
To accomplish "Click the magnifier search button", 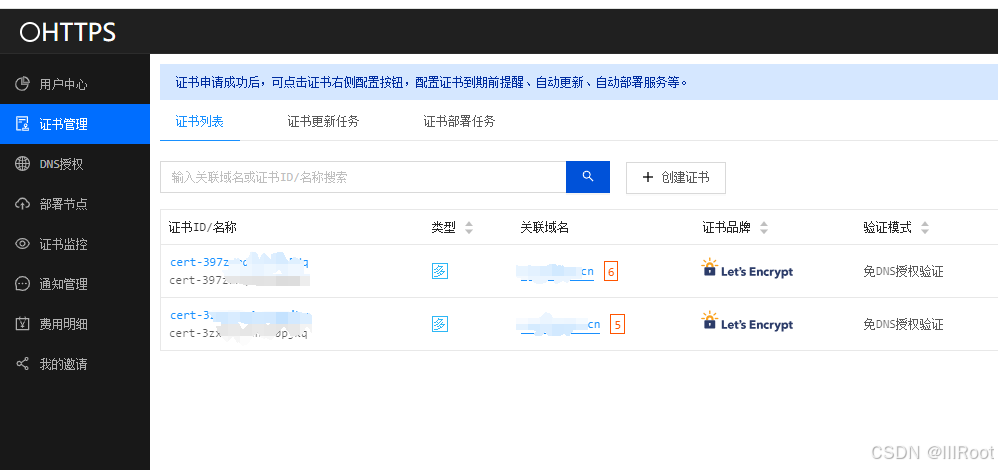I will click(587, 177).
